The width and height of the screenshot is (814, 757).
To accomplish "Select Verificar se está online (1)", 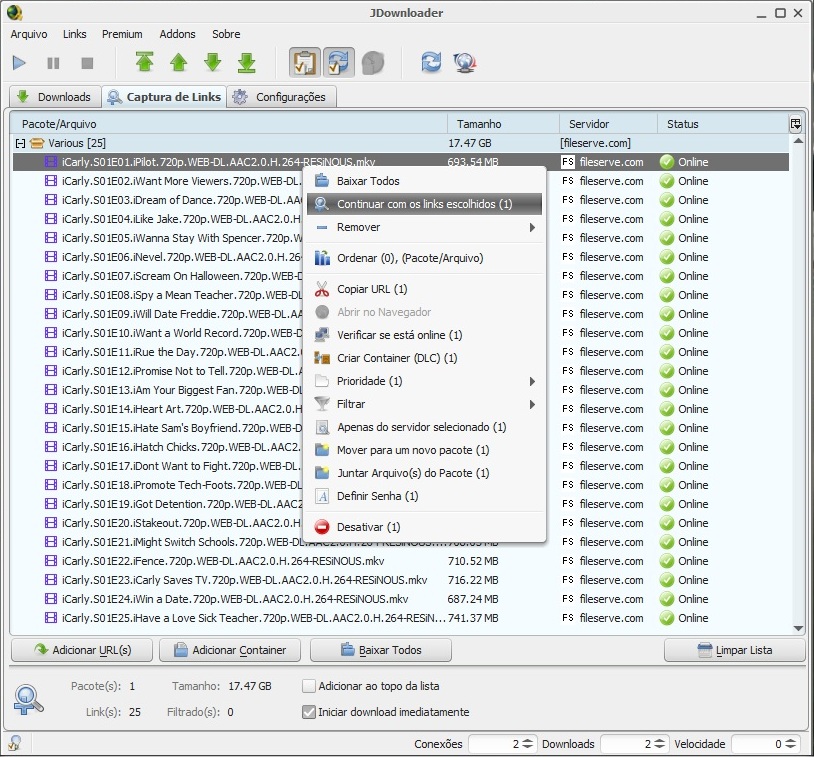I will tap(425, 335).
